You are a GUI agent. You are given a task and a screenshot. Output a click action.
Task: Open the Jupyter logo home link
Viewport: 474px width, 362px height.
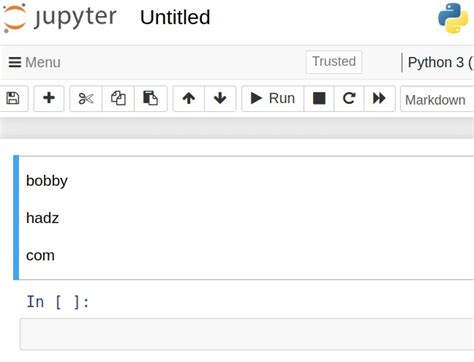pyautogui.click(x=60, y=17)
